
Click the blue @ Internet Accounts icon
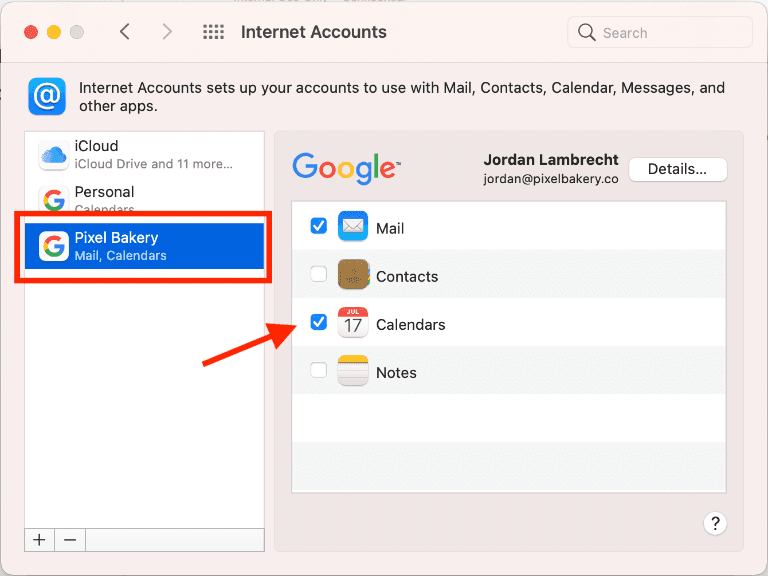pyautogui.click(x=47, y=96)
